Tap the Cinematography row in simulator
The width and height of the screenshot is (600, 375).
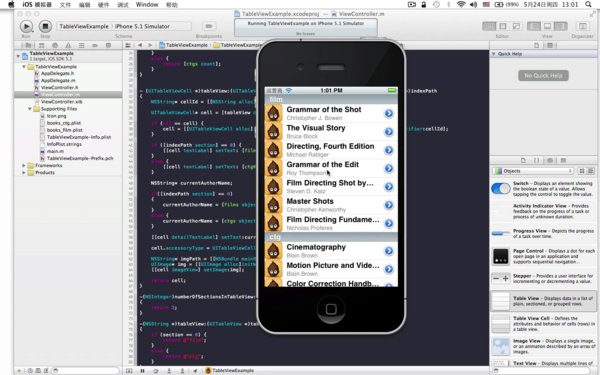(331, 251)
